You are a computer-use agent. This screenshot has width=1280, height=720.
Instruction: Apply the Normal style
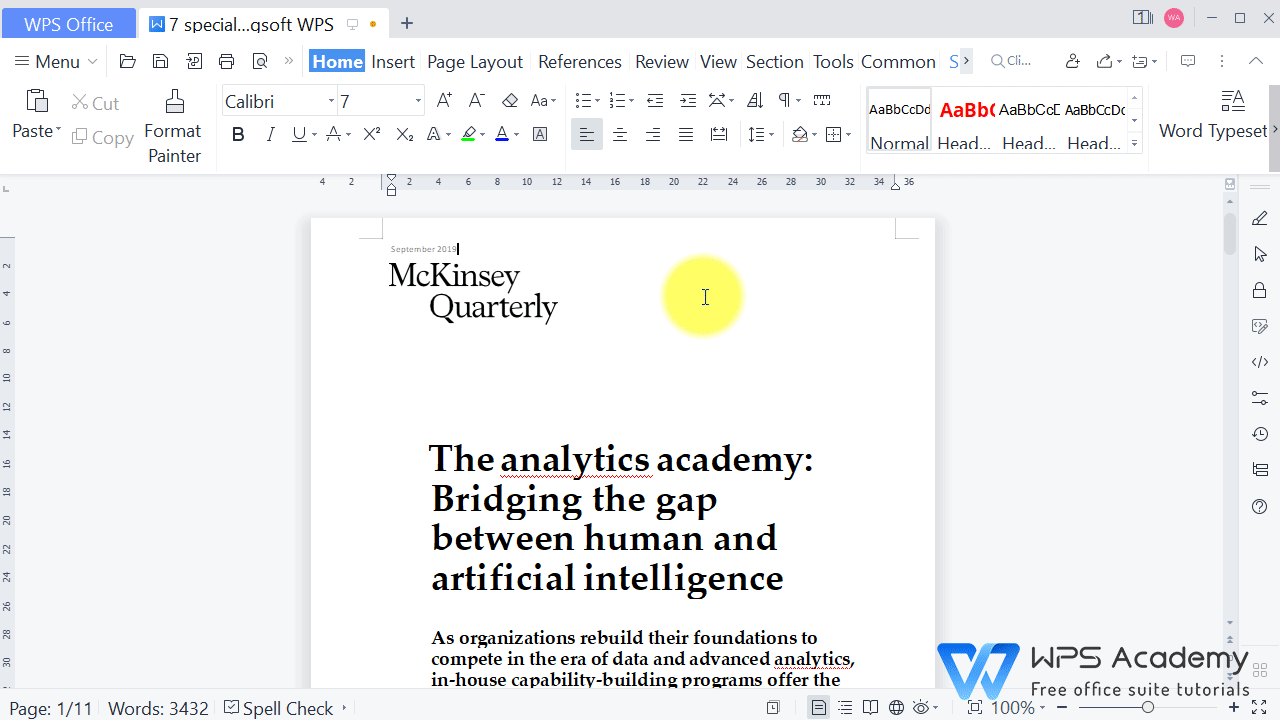(x=899, y=120)
